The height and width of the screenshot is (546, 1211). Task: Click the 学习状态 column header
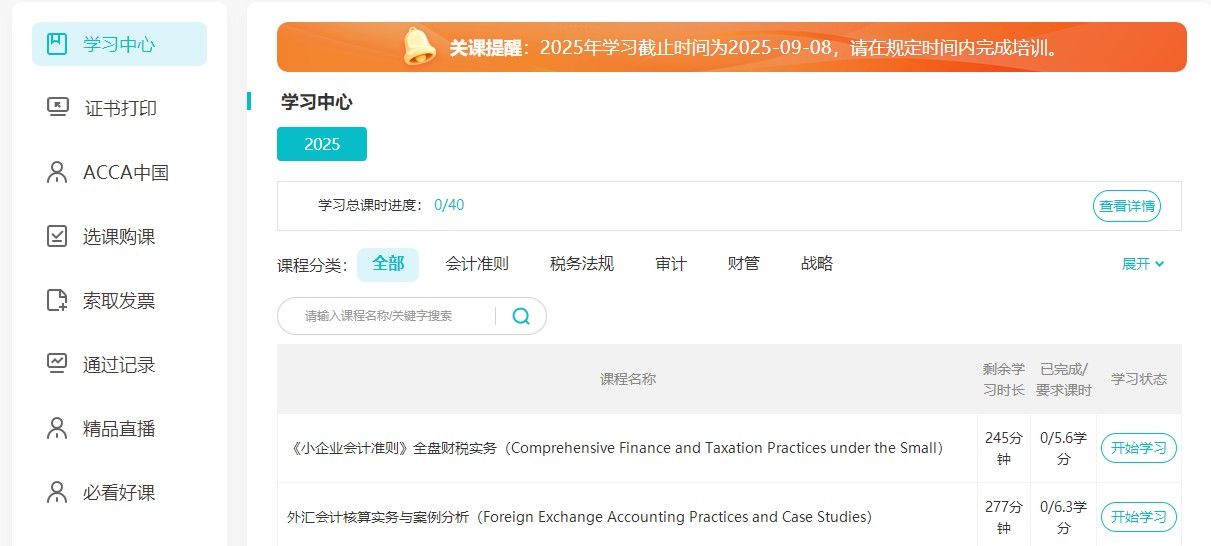(1139, 379)
